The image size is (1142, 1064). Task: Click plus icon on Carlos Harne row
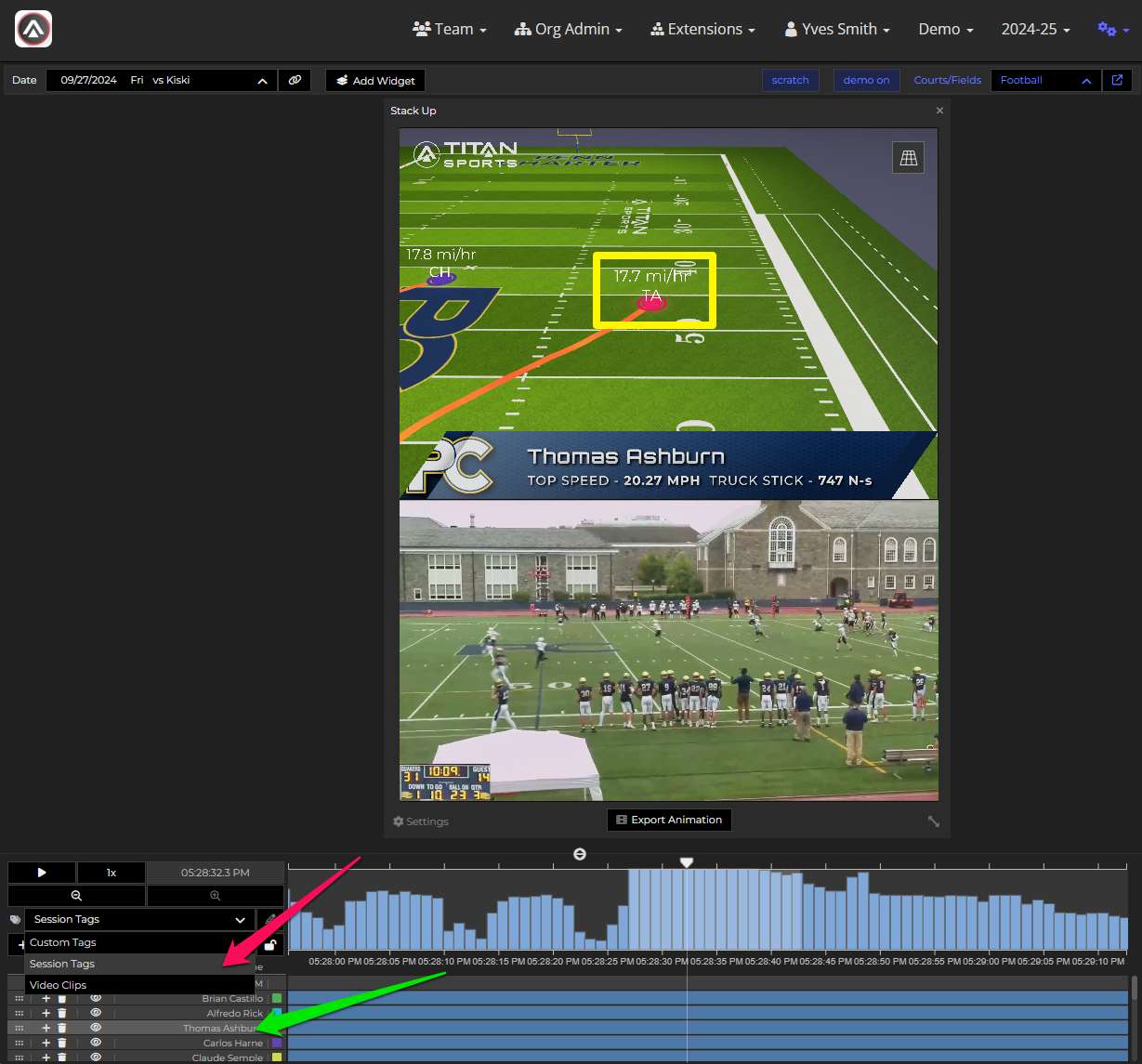pyautogui.click(x=46, y=1043)
